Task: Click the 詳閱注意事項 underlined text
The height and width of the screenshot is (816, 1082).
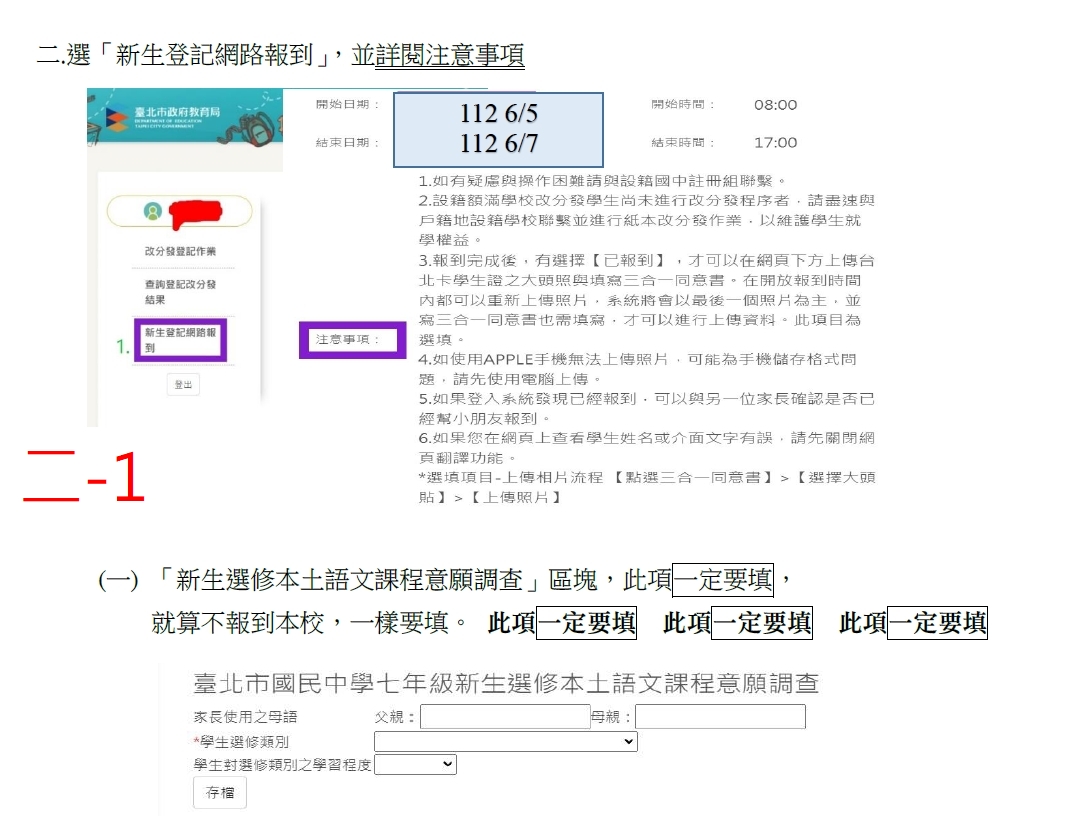Action: click(449, 55)
